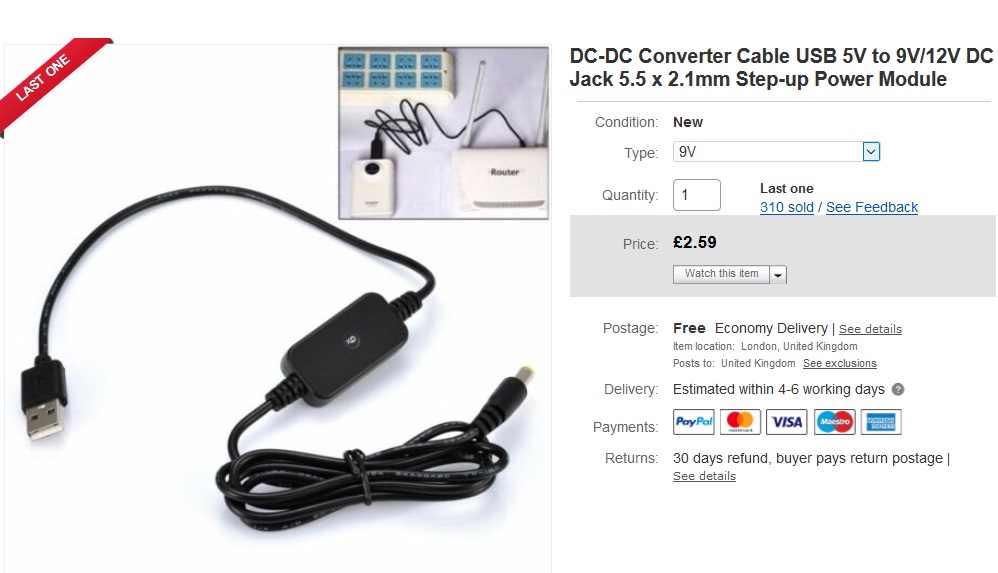Open the See exclusions link
Screen dimensions: 998x573
coord(840,364)
